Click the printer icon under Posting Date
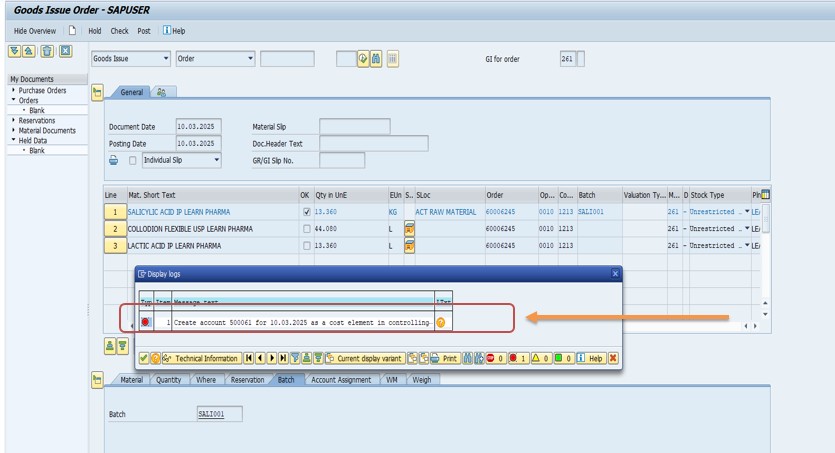Screen dimensions: 835x453 [x=113, y=160]
